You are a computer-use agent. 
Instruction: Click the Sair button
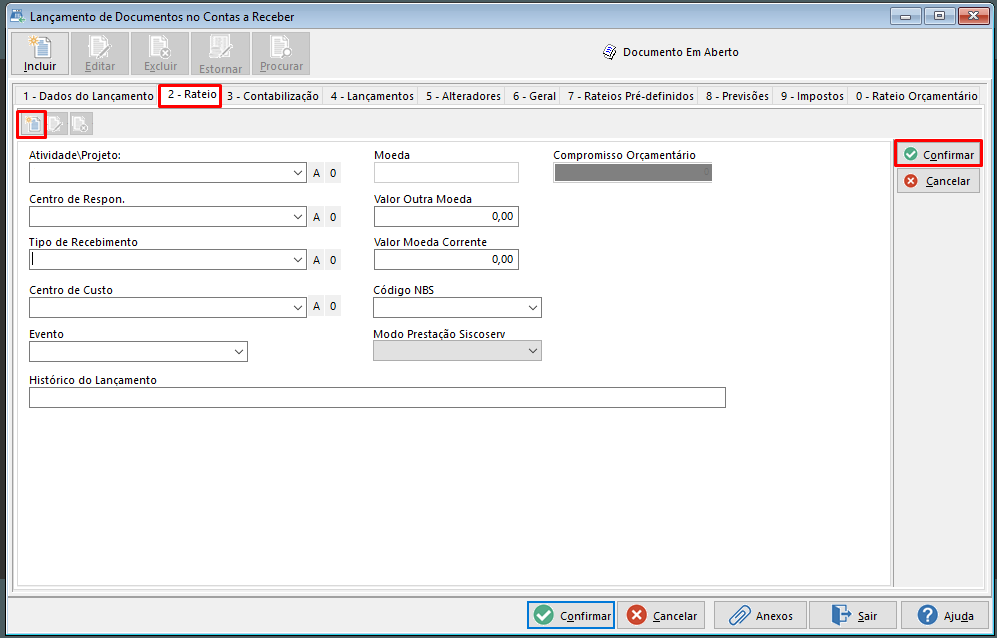[x=853, y=615]
